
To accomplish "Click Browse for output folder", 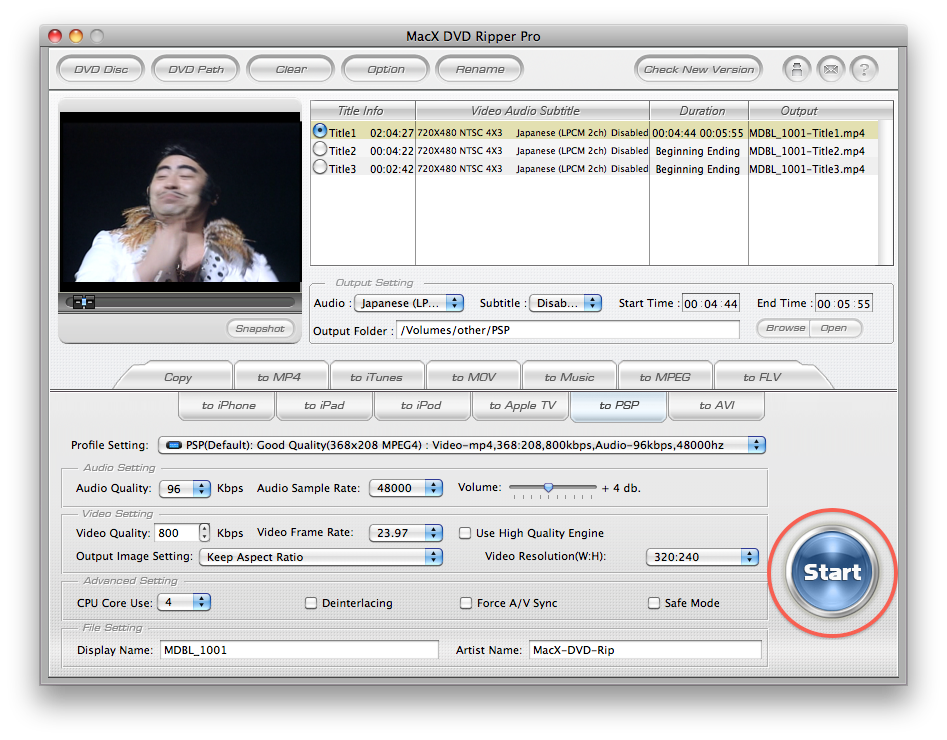I will [x=784, y=328].
